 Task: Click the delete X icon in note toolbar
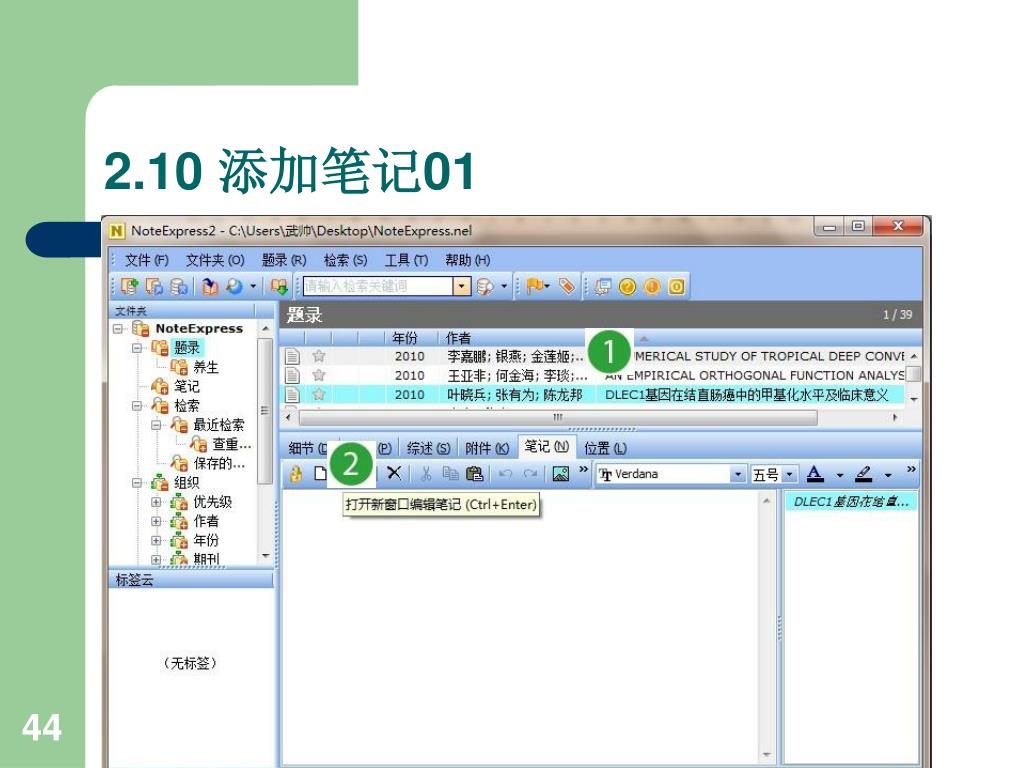pos(394,473)
